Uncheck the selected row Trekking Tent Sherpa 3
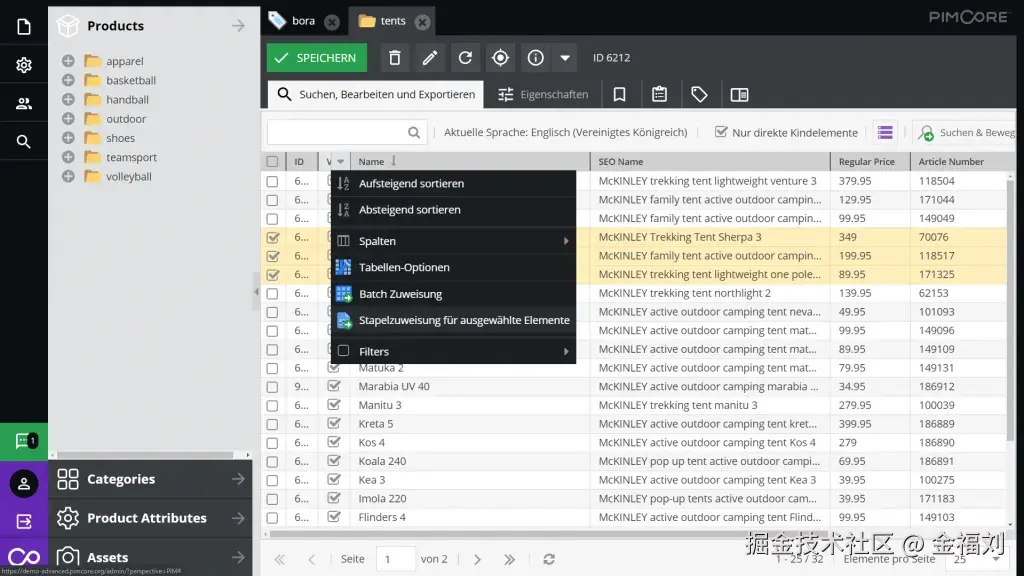This screenshot has width=1024, height=576. (x=272, y=237)
